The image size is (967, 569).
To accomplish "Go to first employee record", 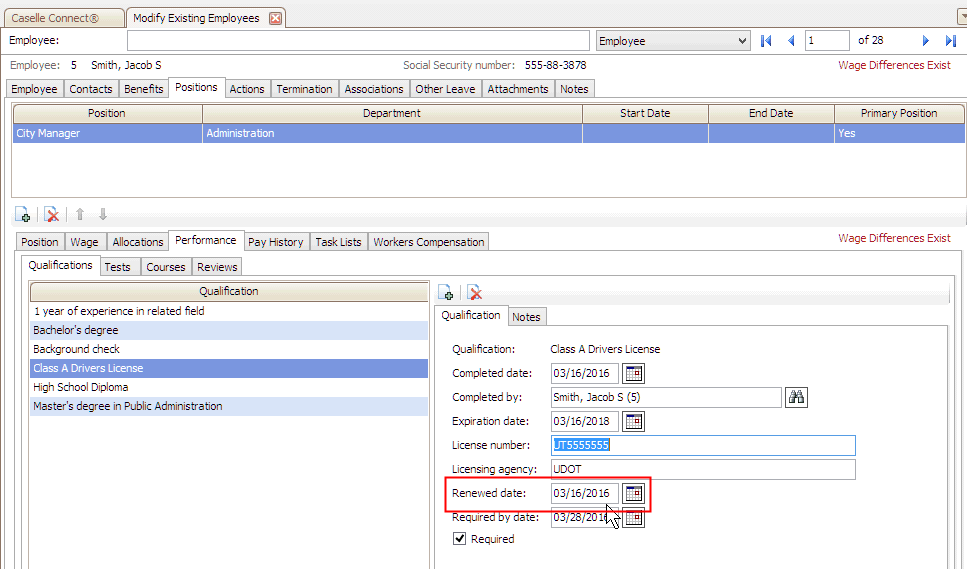I will (x=767, y=41).
